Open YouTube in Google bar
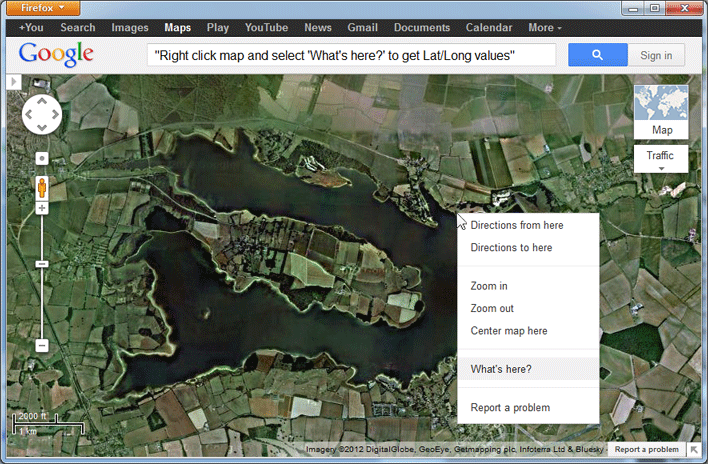708x464 pixels. 266,28
